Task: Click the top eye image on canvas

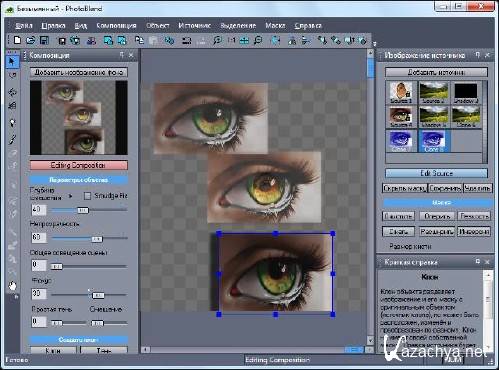Action: pos(211,118)
